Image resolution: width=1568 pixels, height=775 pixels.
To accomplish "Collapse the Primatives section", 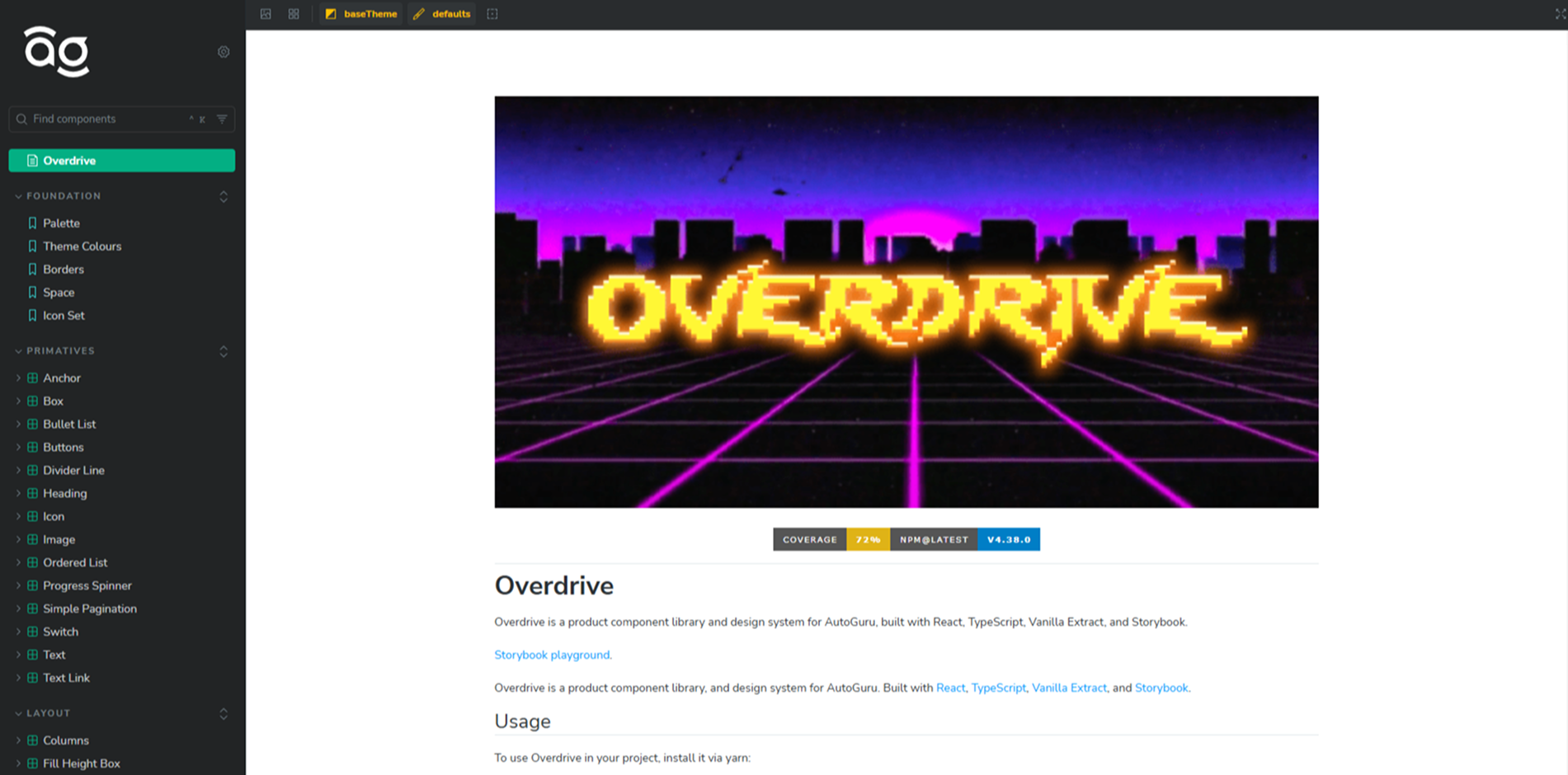I will [54, 351].
